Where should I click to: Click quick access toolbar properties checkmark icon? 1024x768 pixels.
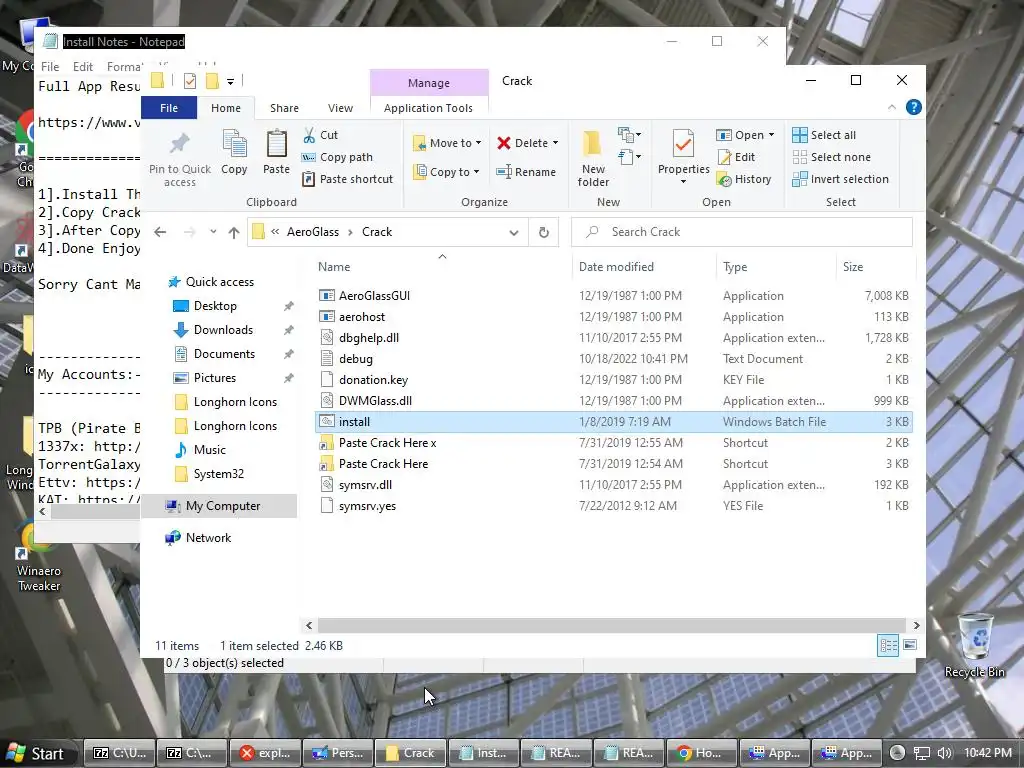point(190,81)
